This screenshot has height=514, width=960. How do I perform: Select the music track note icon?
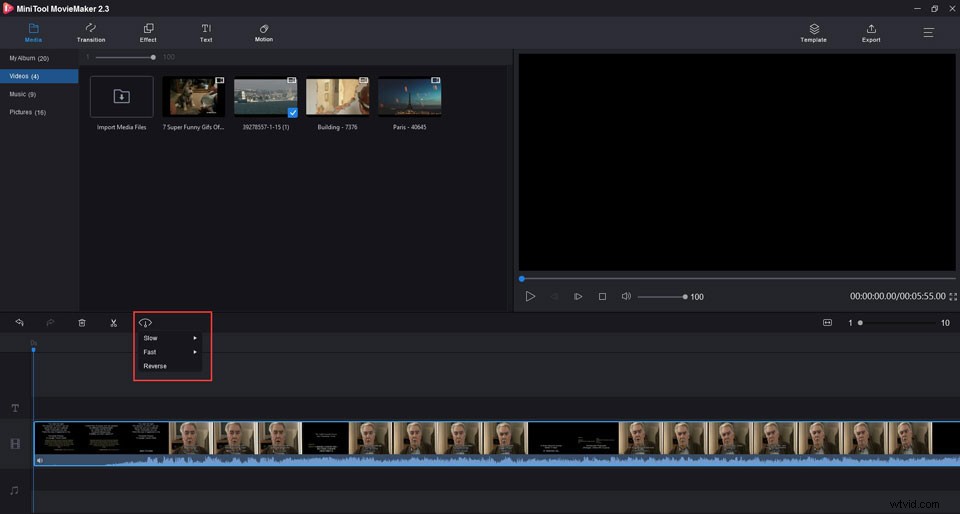point(15,490)
